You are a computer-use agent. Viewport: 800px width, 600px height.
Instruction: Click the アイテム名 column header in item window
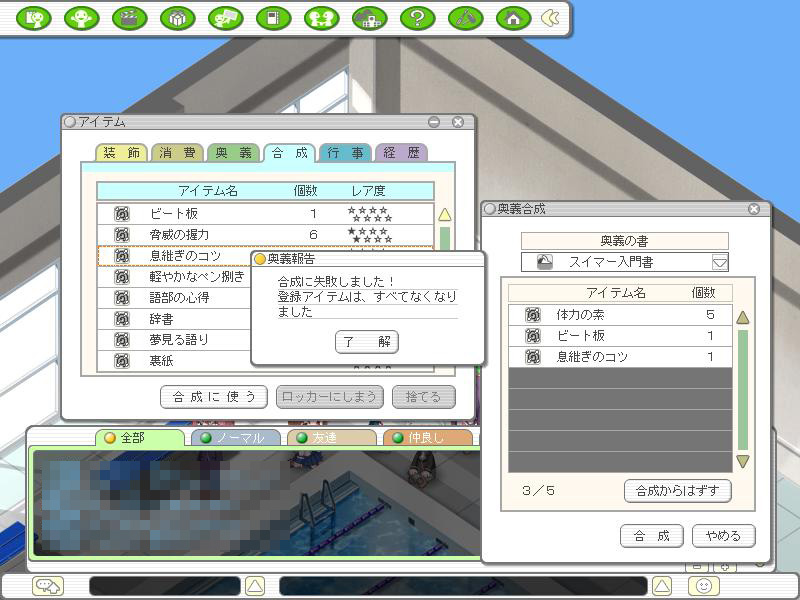click(208, 191)
